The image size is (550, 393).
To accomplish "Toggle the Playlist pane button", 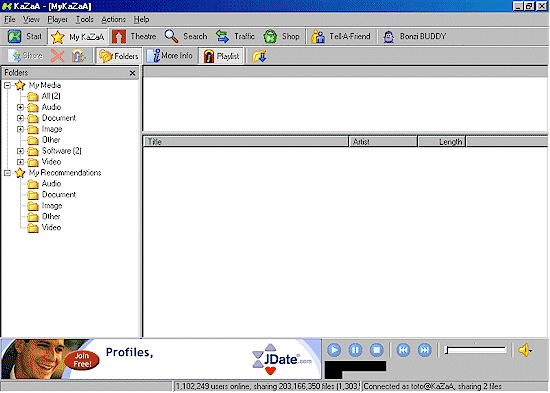I will point(222,56).
